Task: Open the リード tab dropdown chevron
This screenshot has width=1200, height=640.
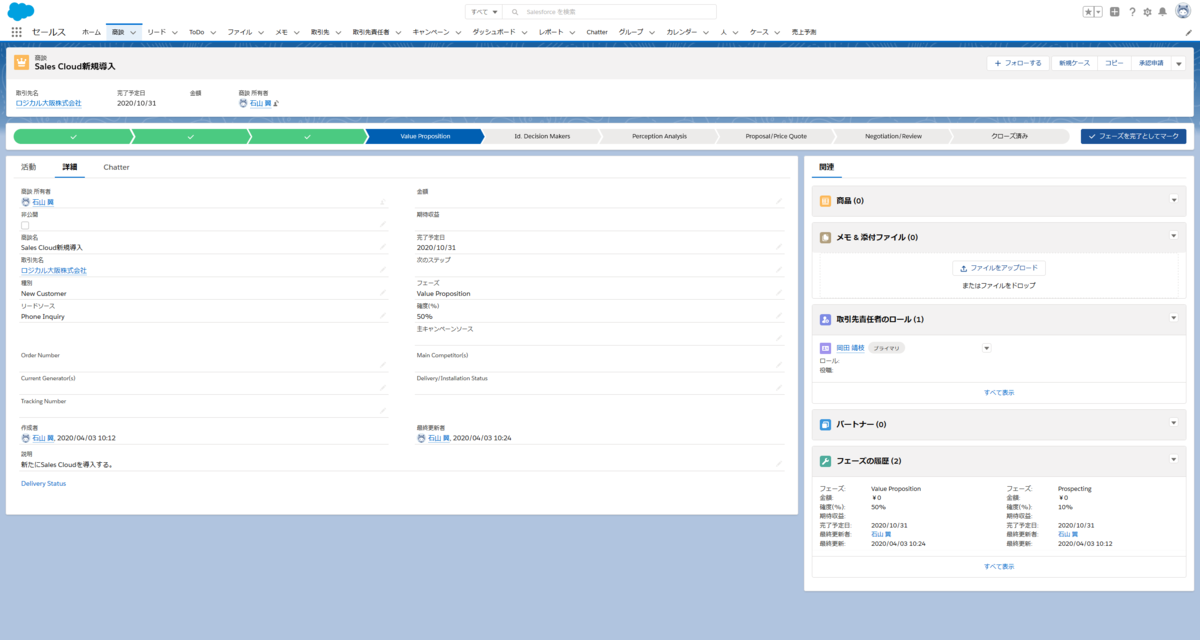Action: click(175, 32)
